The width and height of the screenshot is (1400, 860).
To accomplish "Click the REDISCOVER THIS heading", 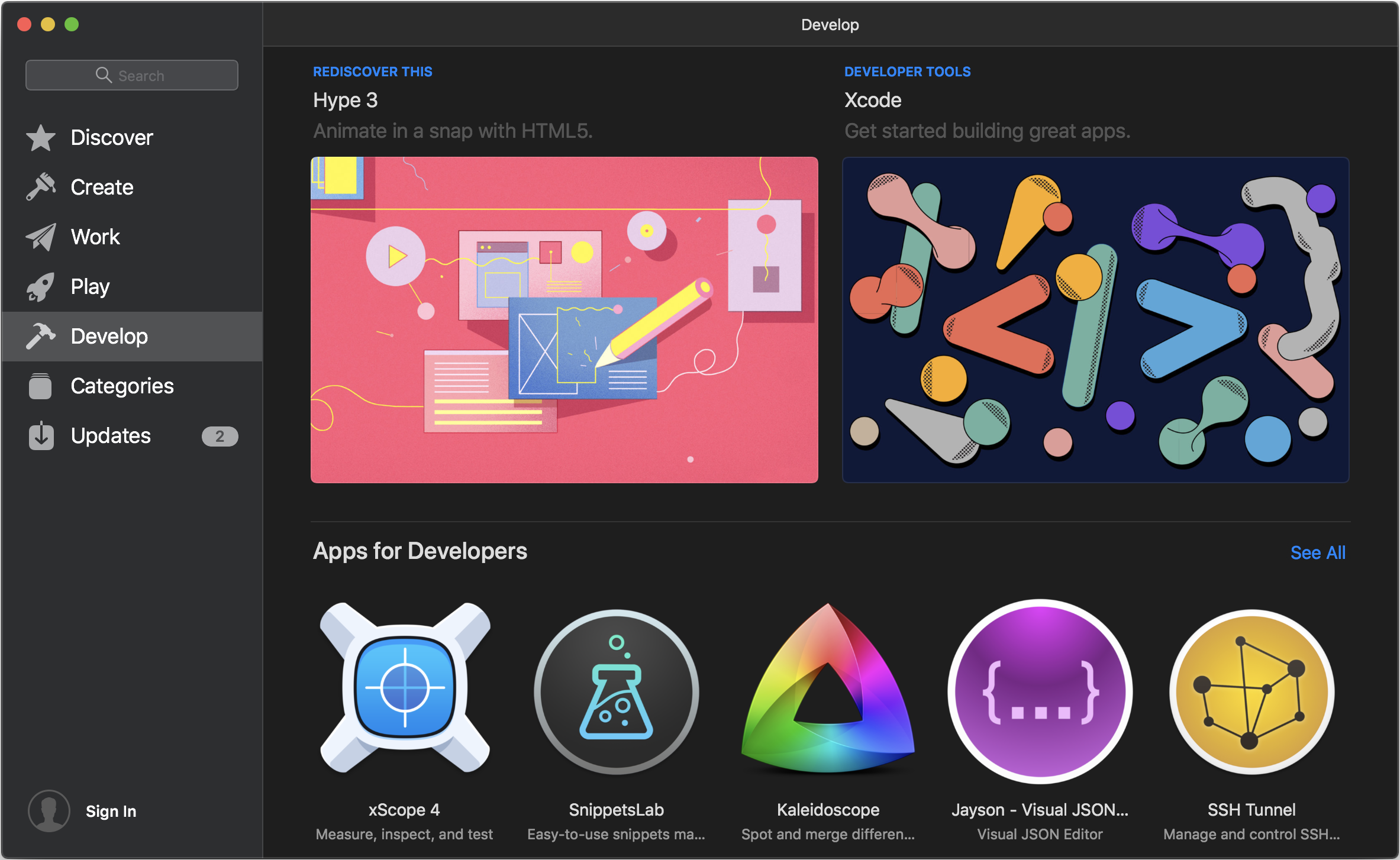I will [373, 72].
